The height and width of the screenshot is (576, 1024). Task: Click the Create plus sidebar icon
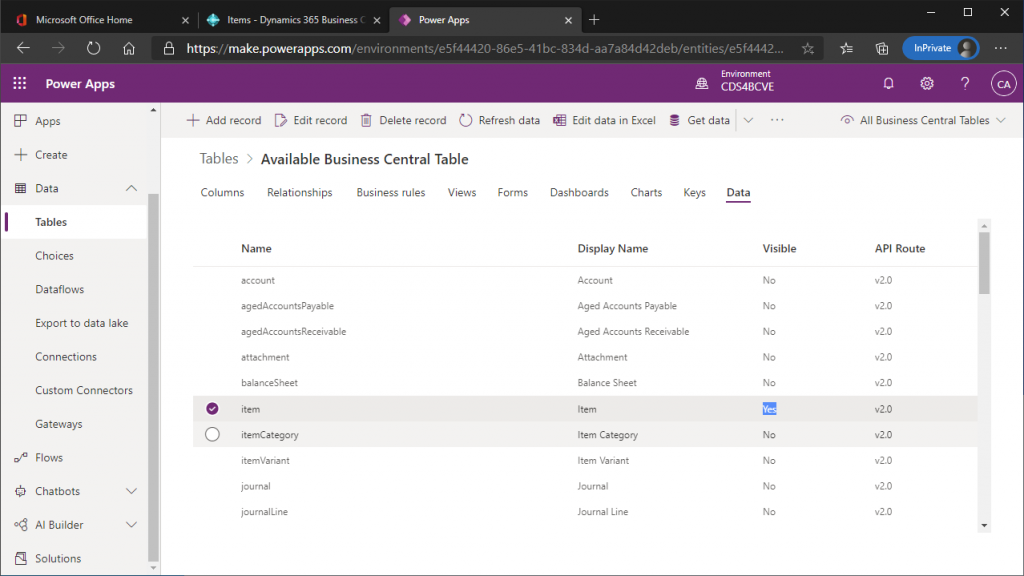point(21,155)
